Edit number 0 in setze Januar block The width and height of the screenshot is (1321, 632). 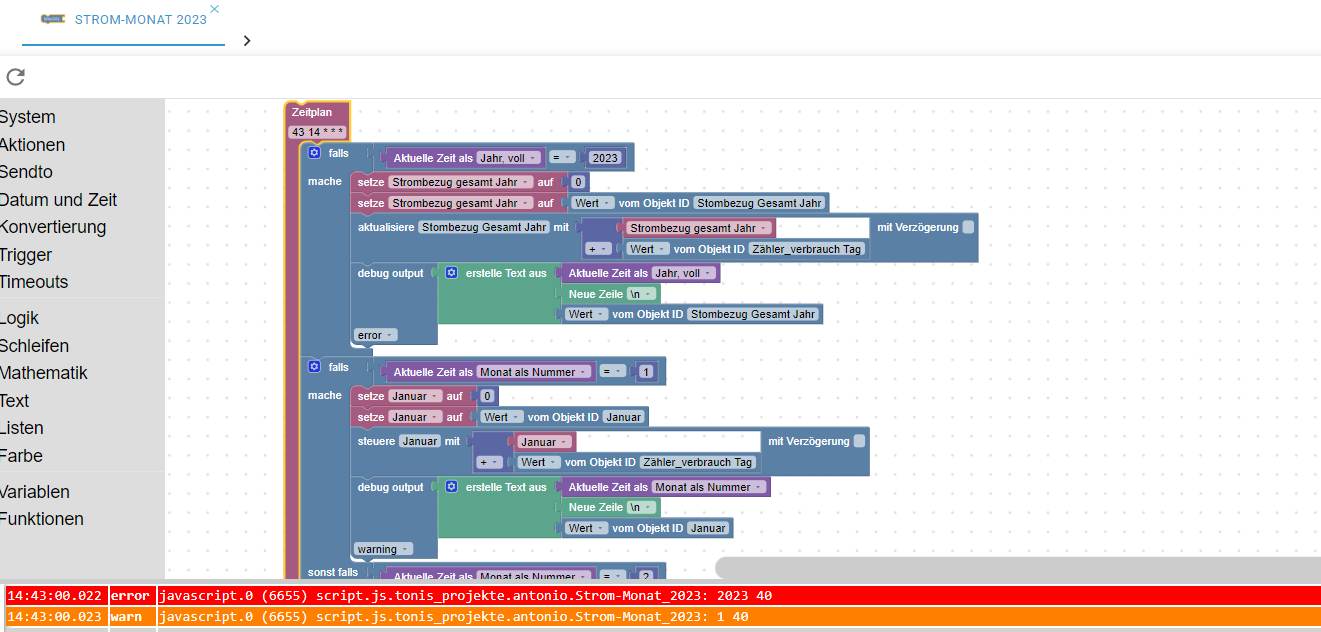tap(487, 396)
